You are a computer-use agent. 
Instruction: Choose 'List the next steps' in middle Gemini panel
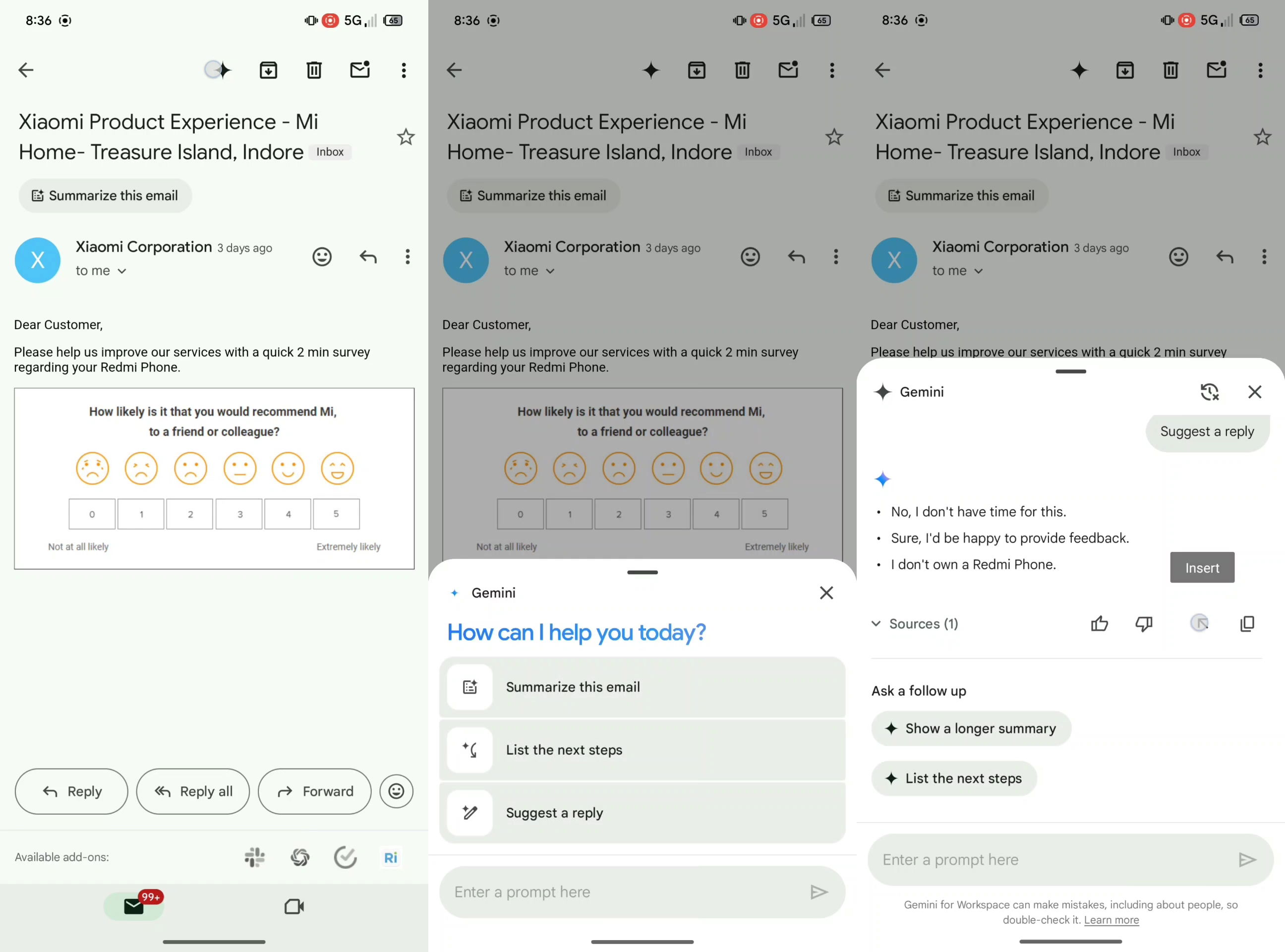tap(642, 750)
